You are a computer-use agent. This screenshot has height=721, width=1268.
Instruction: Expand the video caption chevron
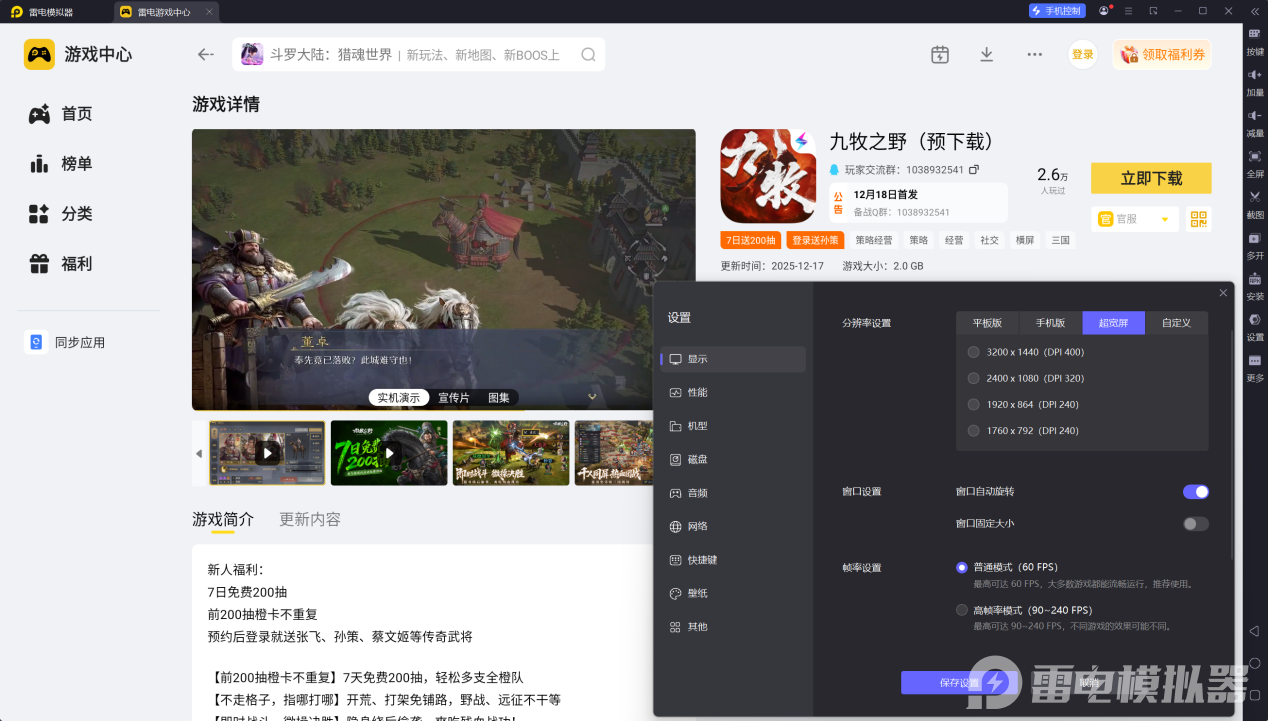(x=592, y=397)
